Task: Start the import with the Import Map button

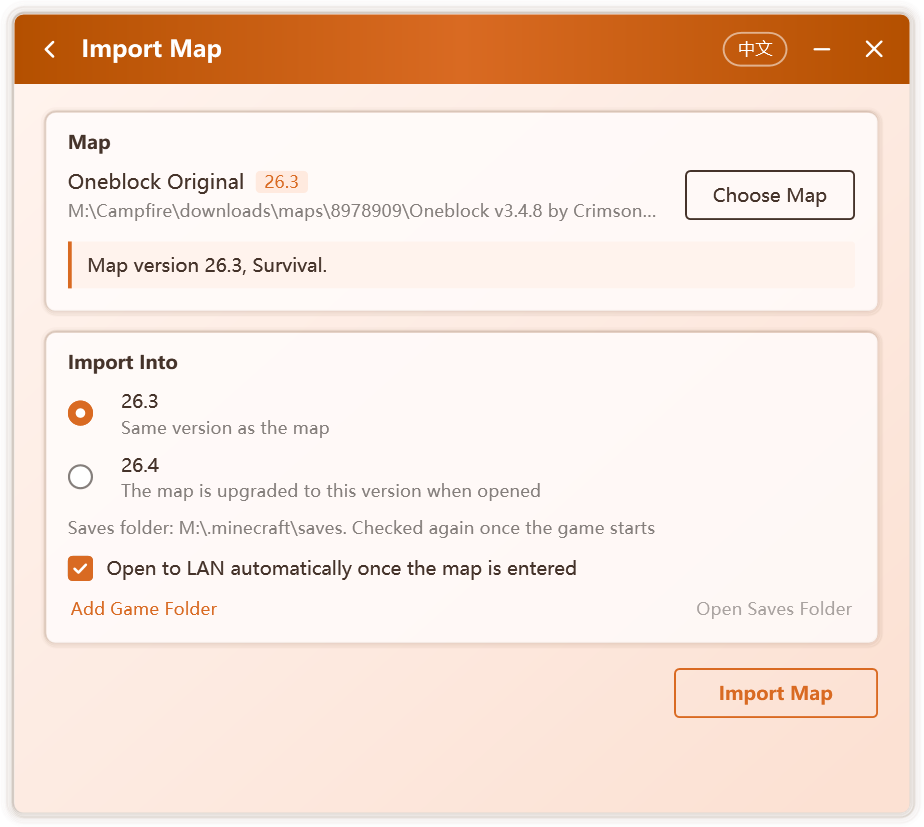Action: point(776,693)
